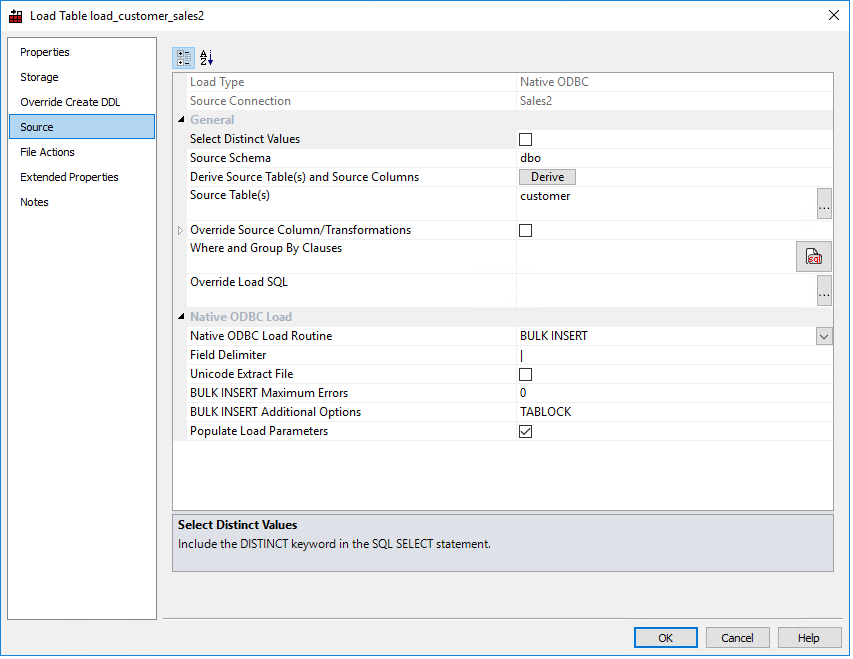Click the Override Load SQL text field
The width and height of the screenshot is (853, 659).
(666, 291)
